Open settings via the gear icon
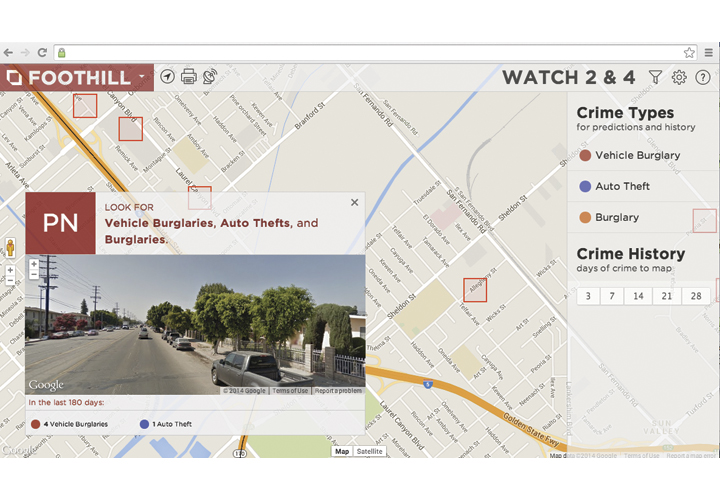This screenshot has width=720, height=500. (x=679, y=77)
